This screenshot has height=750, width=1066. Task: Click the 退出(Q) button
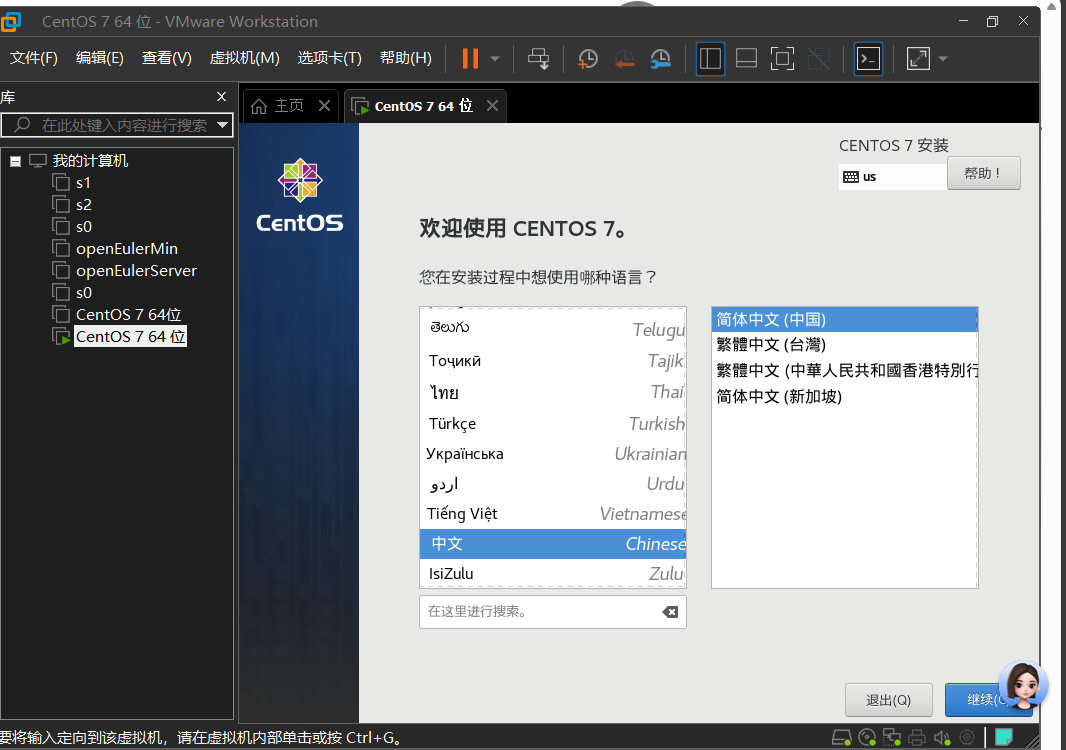click(x=888, y=700)
